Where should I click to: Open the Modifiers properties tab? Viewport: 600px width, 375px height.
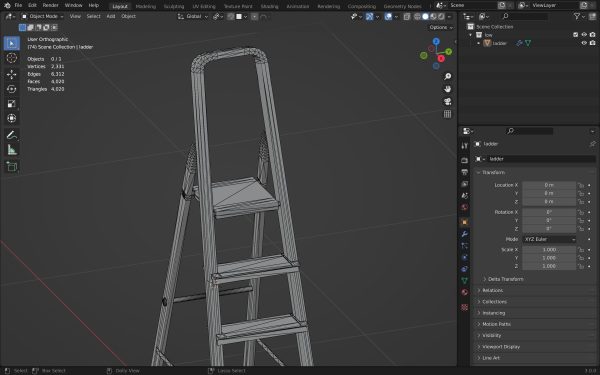point(465,234)
